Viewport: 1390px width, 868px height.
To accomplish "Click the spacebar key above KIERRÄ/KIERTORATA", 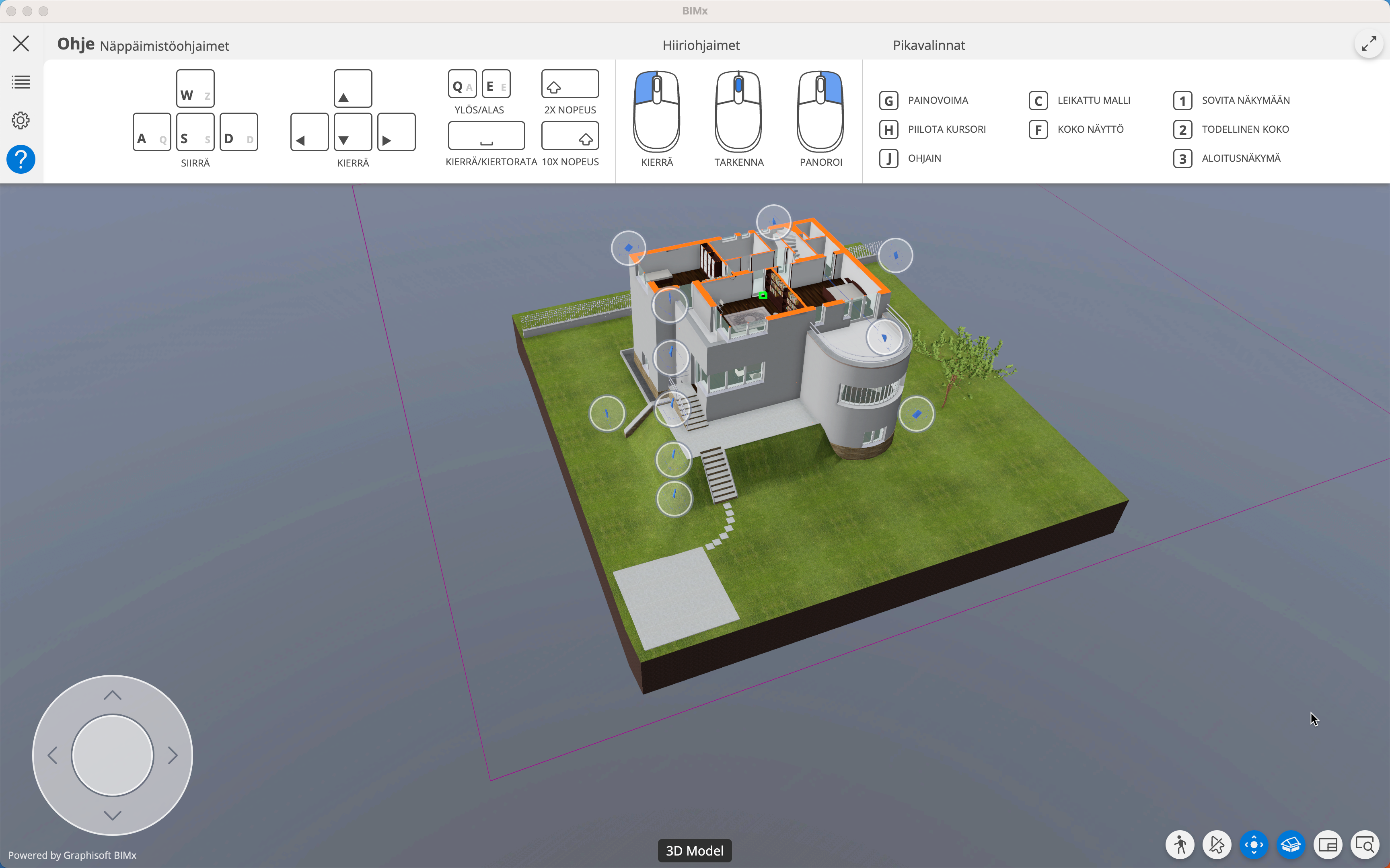I will coord(486,136).
